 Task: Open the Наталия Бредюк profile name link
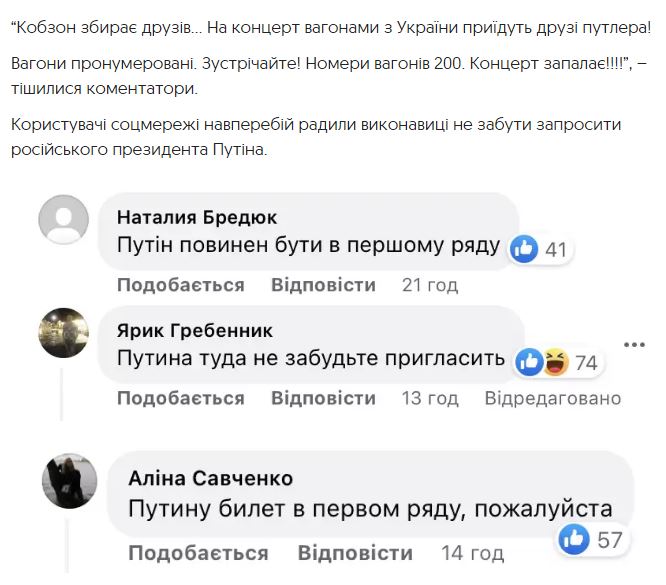(x=197, y=216)
